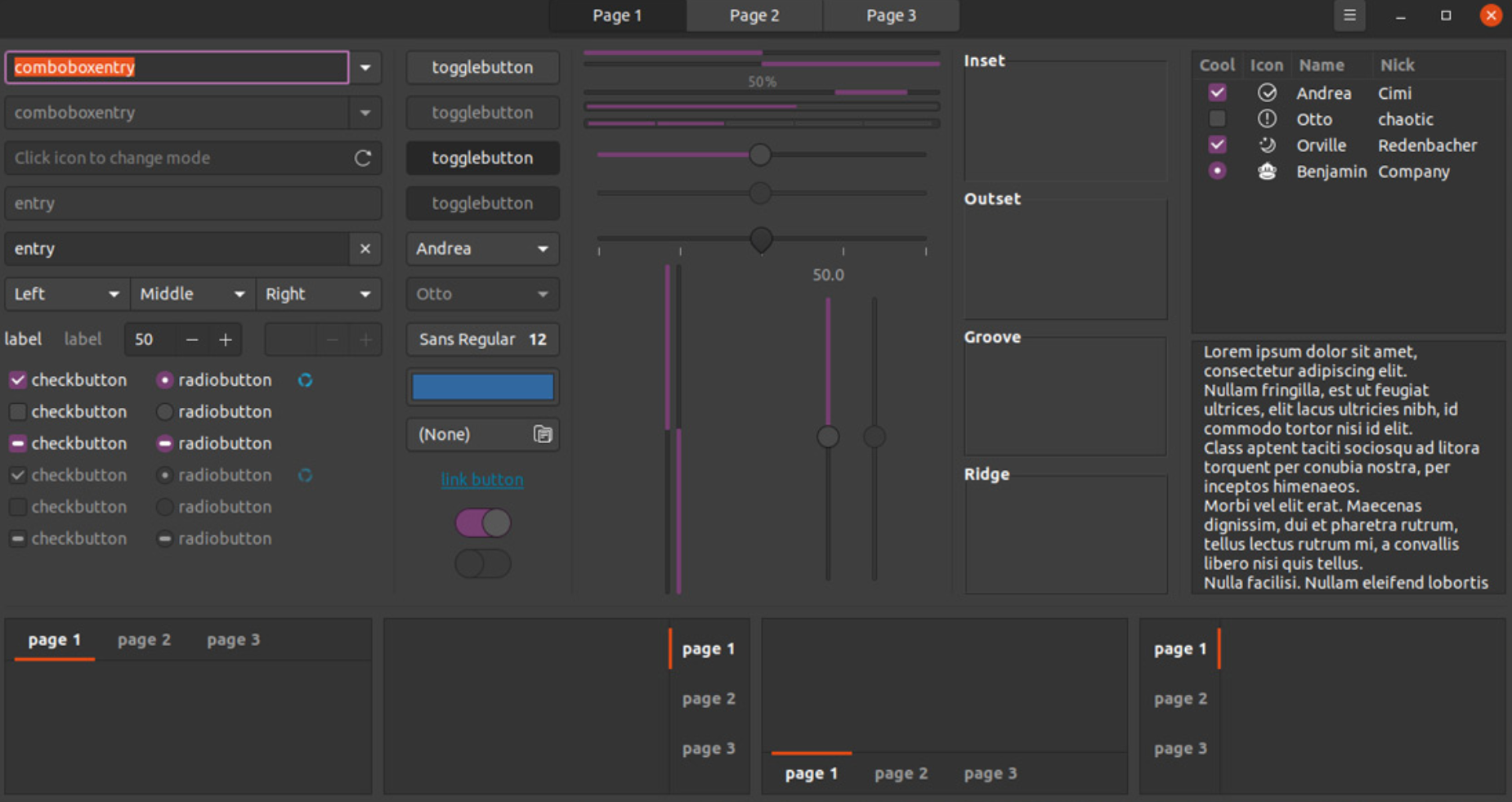Open the Andrea dropdown list
This screenshot has width=1512, height=802.
click(482, 249)
